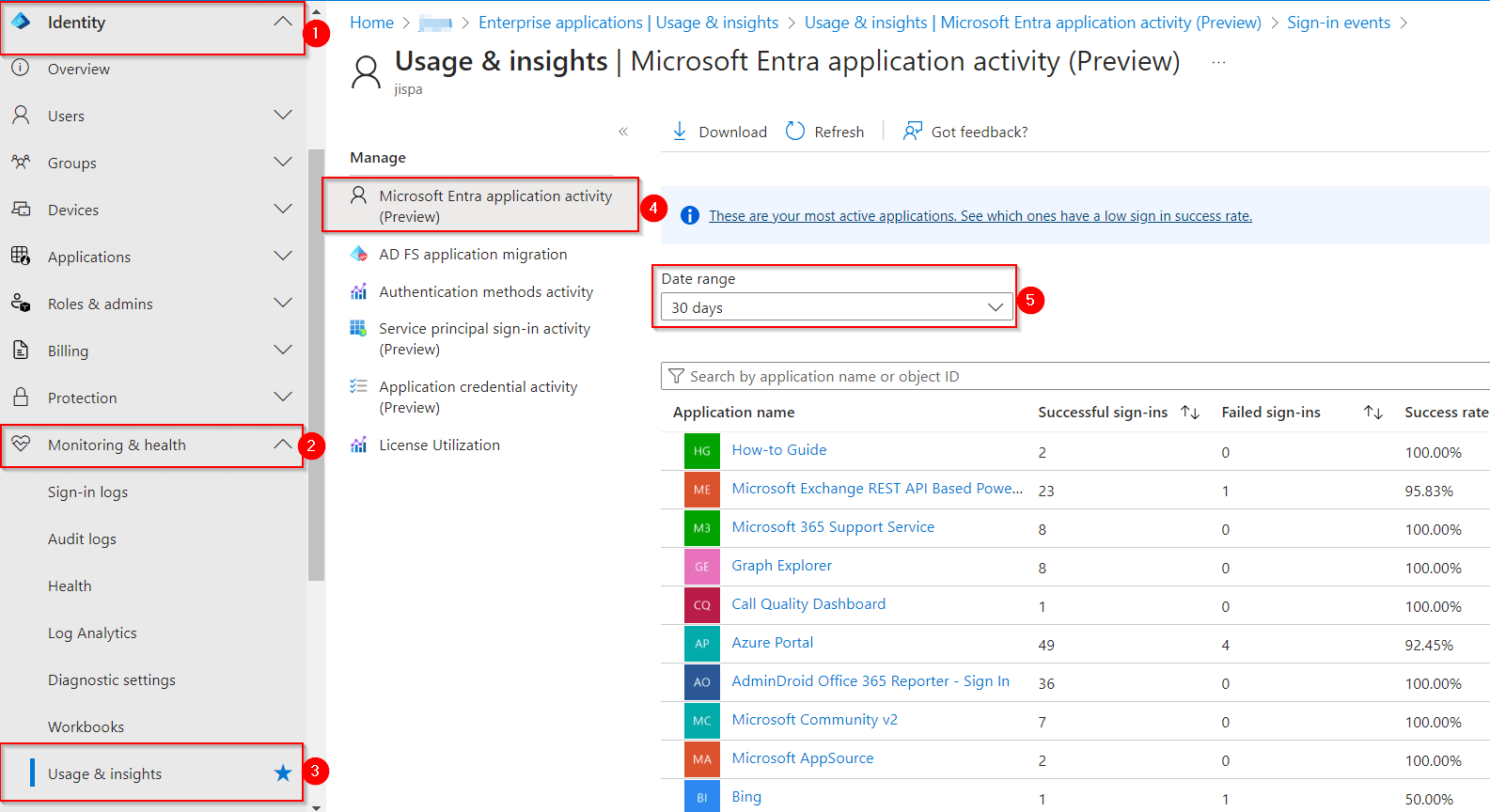Click the AD FS application migration icon

pos(358,254)
